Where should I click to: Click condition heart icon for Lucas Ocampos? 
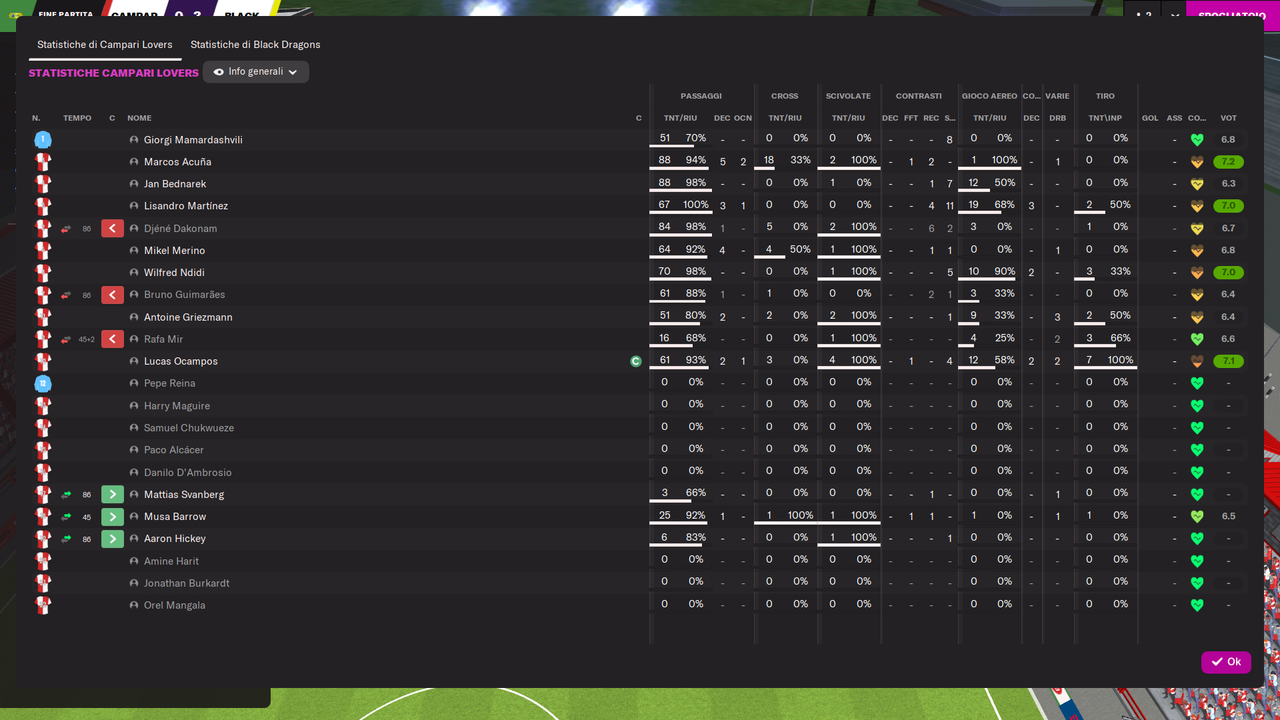click(x=1197, y=362)
